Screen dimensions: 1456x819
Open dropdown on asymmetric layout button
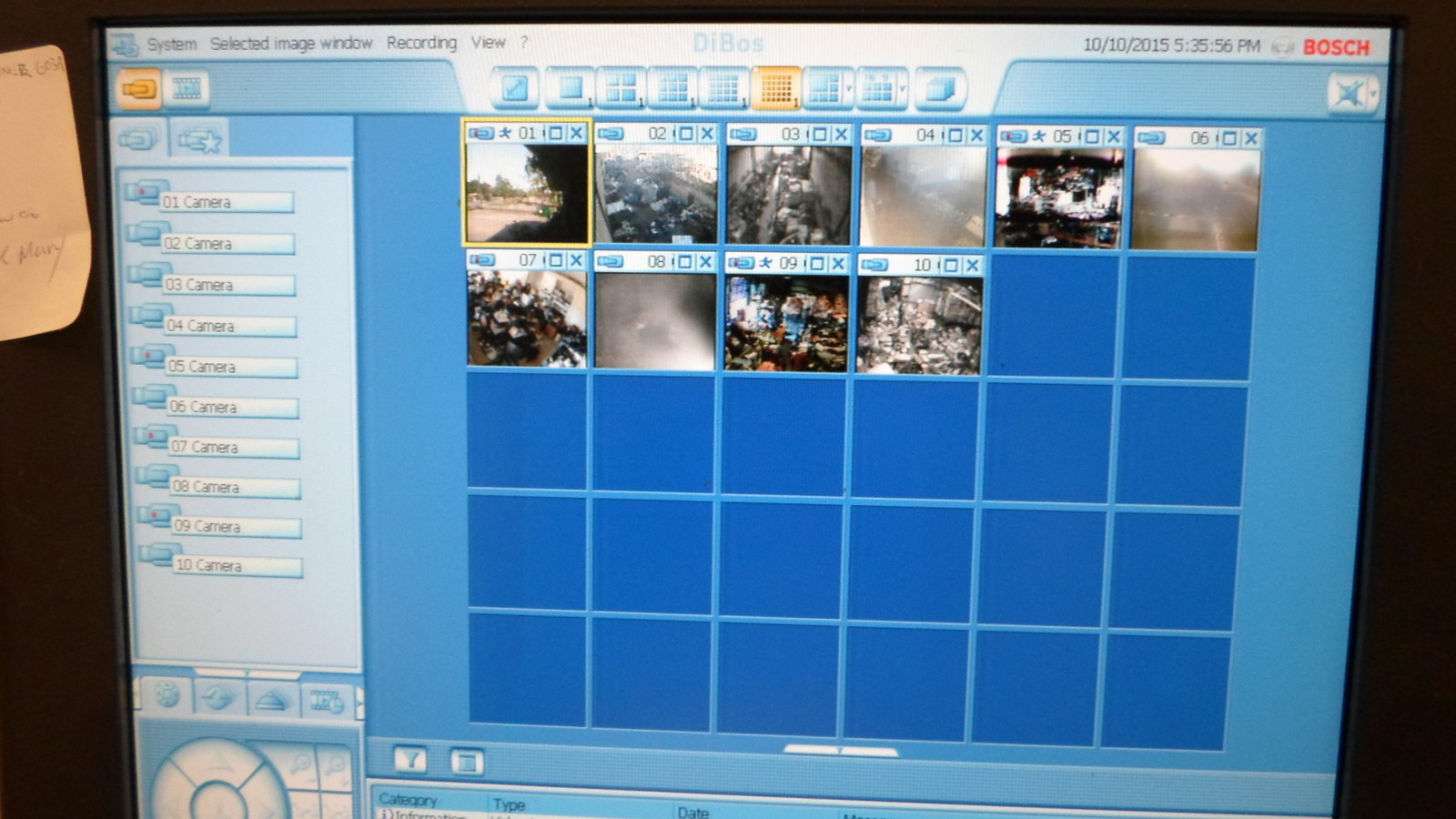click(x=848, y=89)
